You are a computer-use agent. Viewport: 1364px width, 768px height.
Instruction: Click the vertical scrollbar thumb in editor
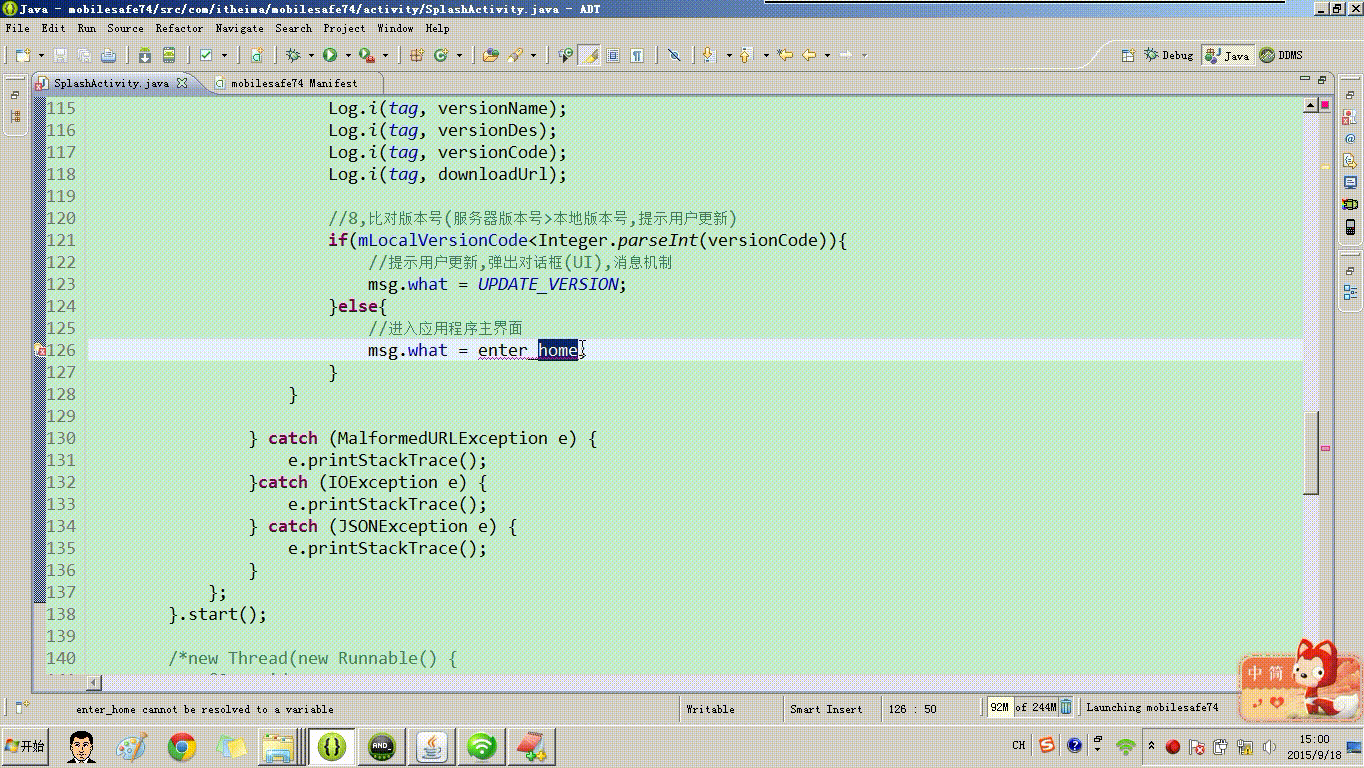click(x=1311, y=453)
